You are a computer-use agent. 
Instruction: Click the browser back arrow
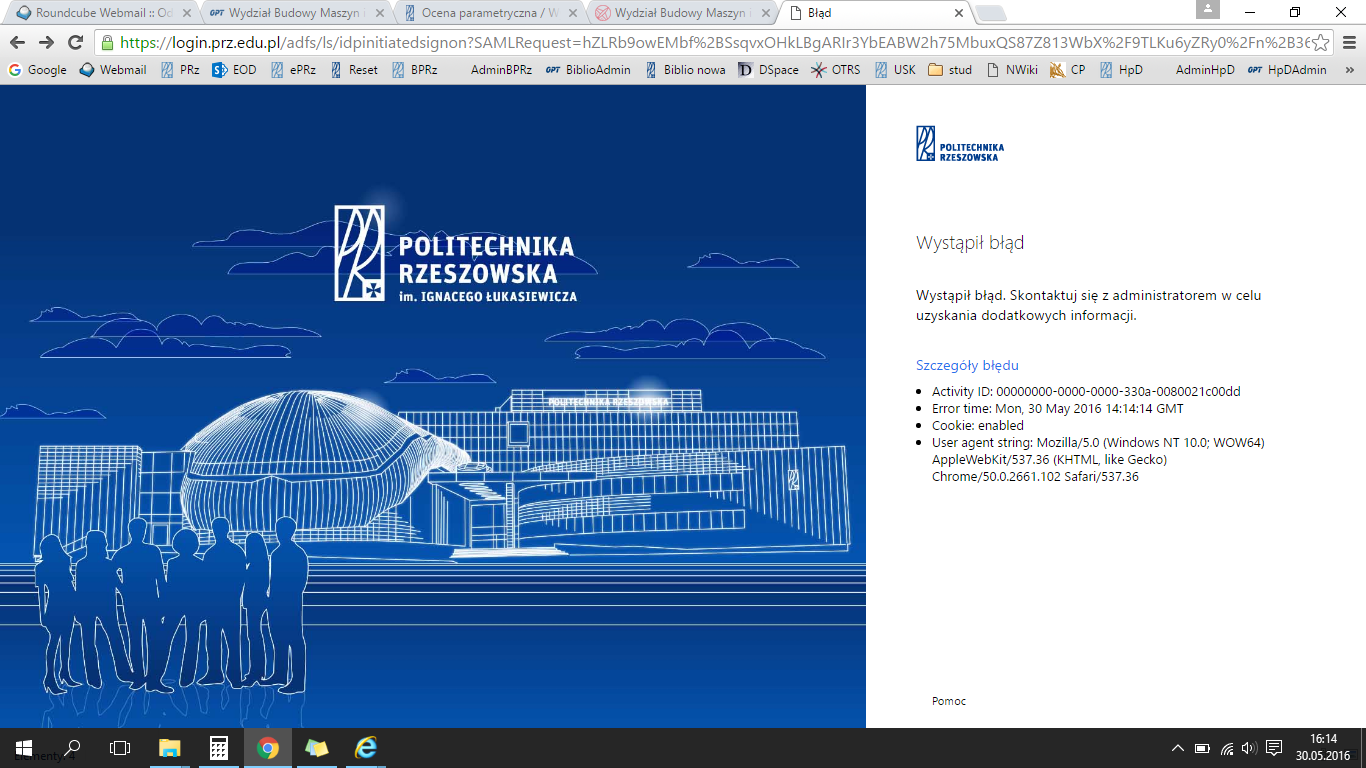[17, 43]
